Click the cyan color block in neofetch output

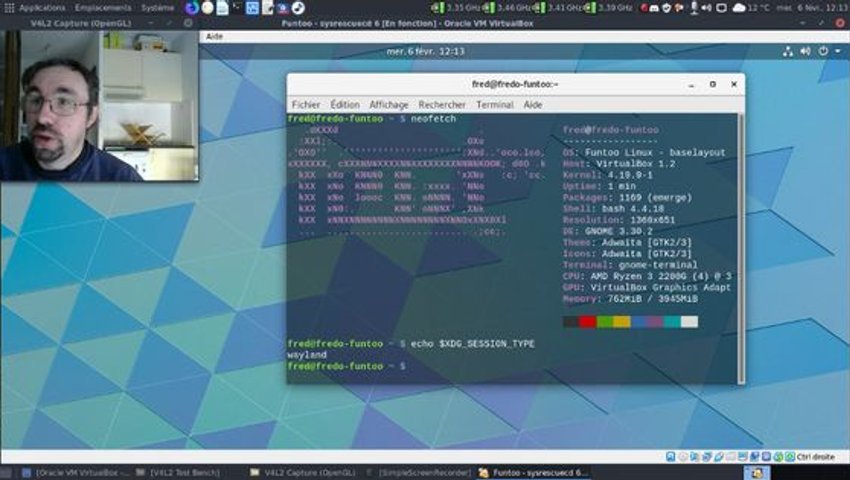[672, 322]
